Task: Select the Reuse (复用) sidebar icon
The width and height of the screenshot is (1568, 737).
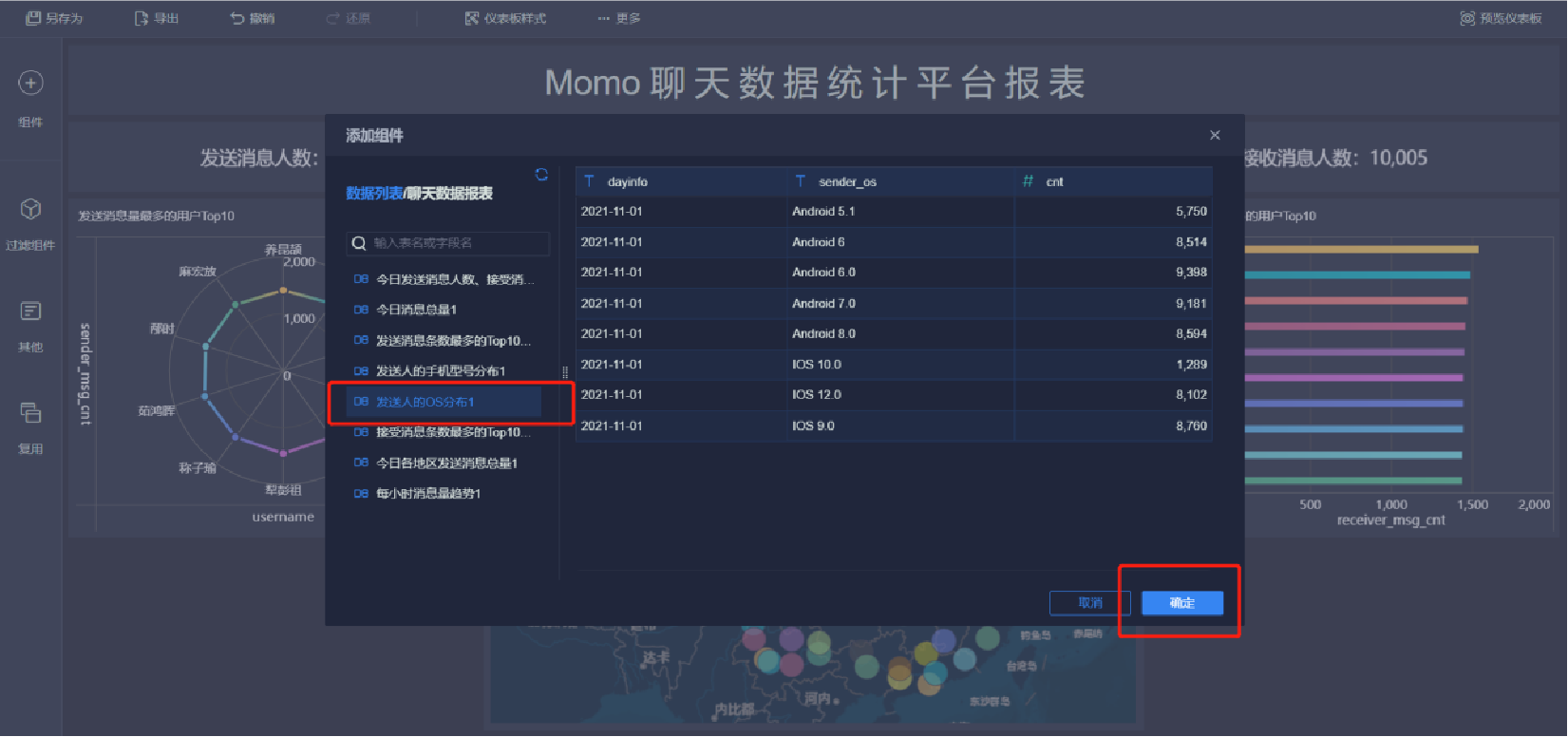Action: (30, 412)
